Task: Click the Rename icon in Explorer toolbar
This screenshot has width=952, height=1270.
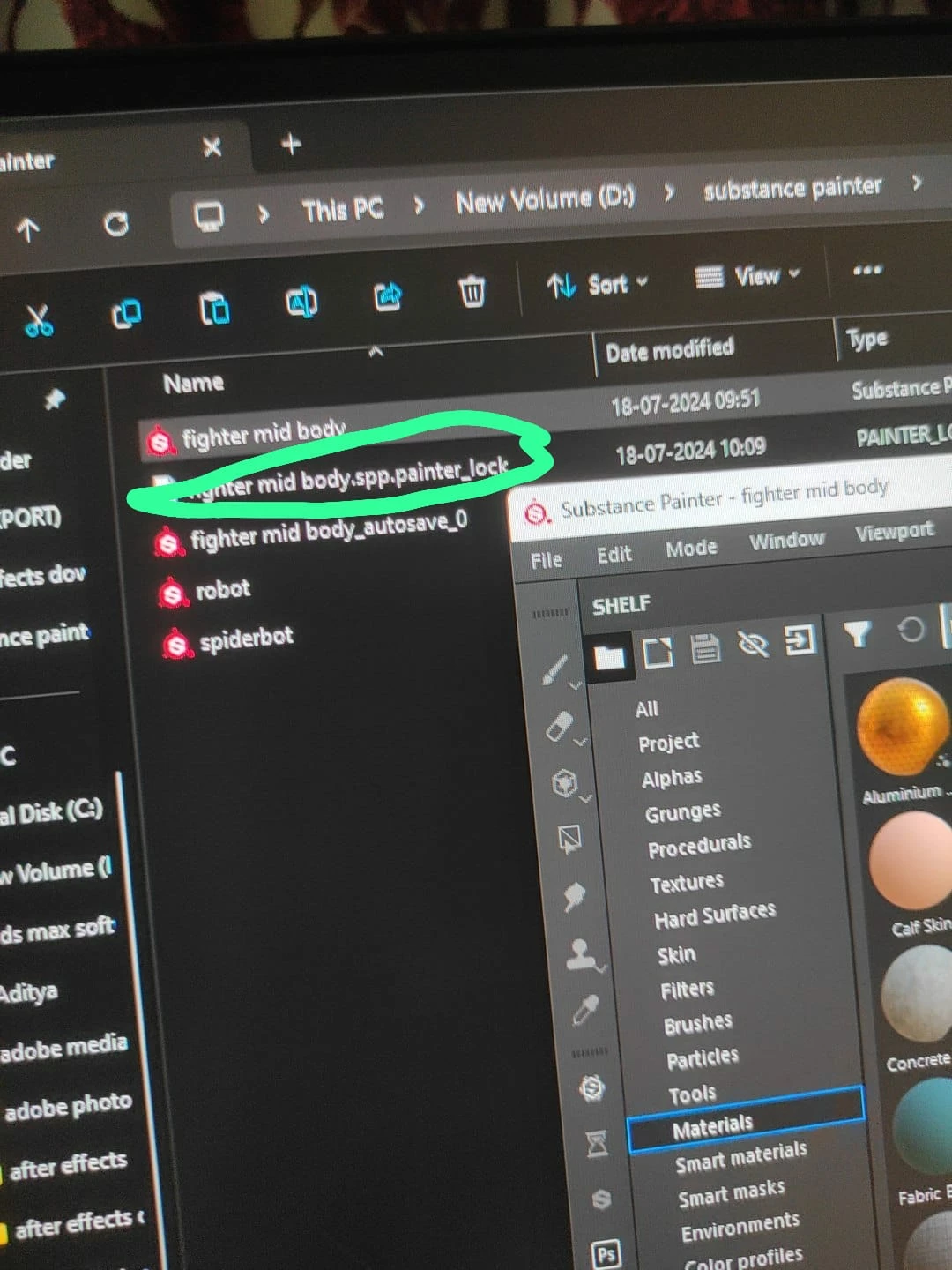Action: [x=301, y=303]
